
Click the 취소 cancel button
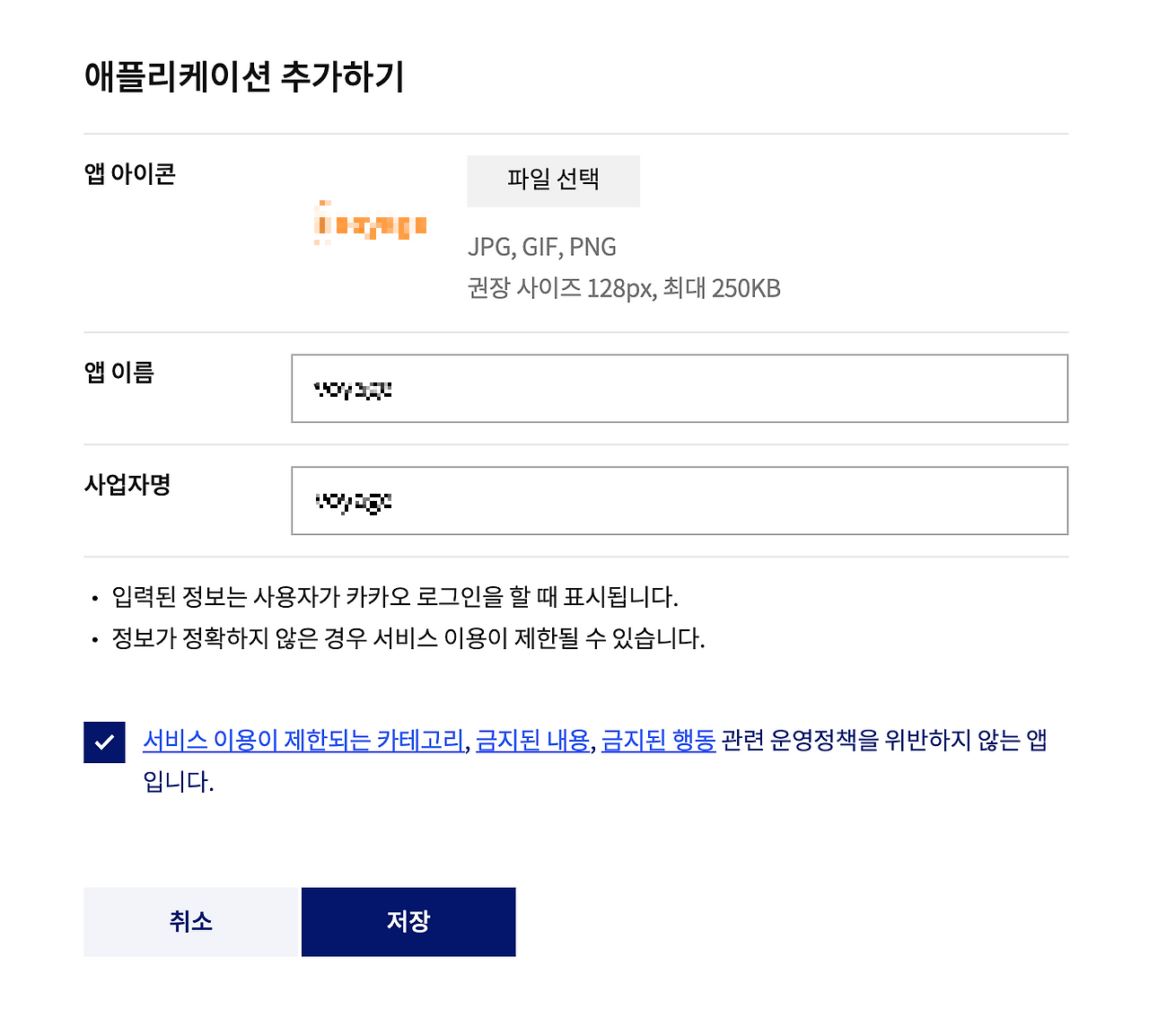point(190,921)
